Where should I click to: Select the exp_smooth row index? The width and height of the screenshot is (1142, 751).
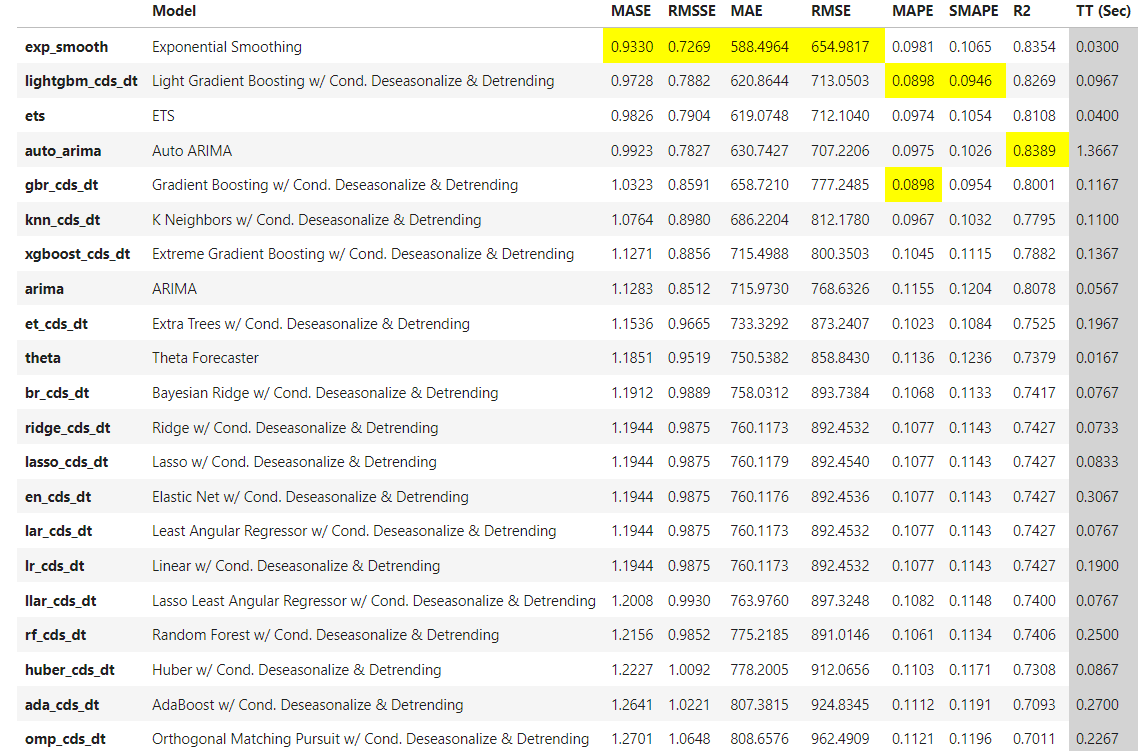66,47
